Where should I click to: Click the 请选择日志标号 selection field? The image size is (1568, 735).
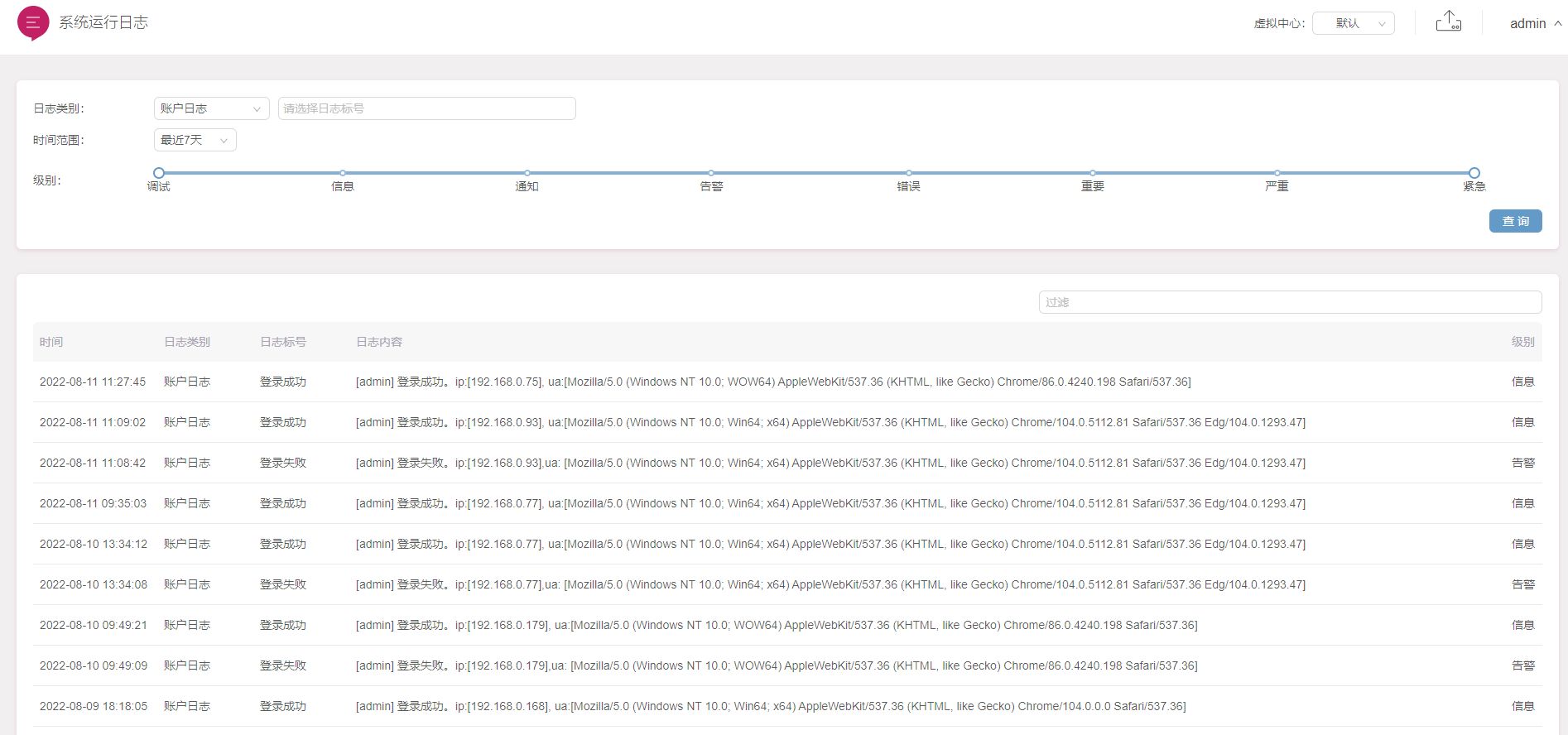click(427, 108)
